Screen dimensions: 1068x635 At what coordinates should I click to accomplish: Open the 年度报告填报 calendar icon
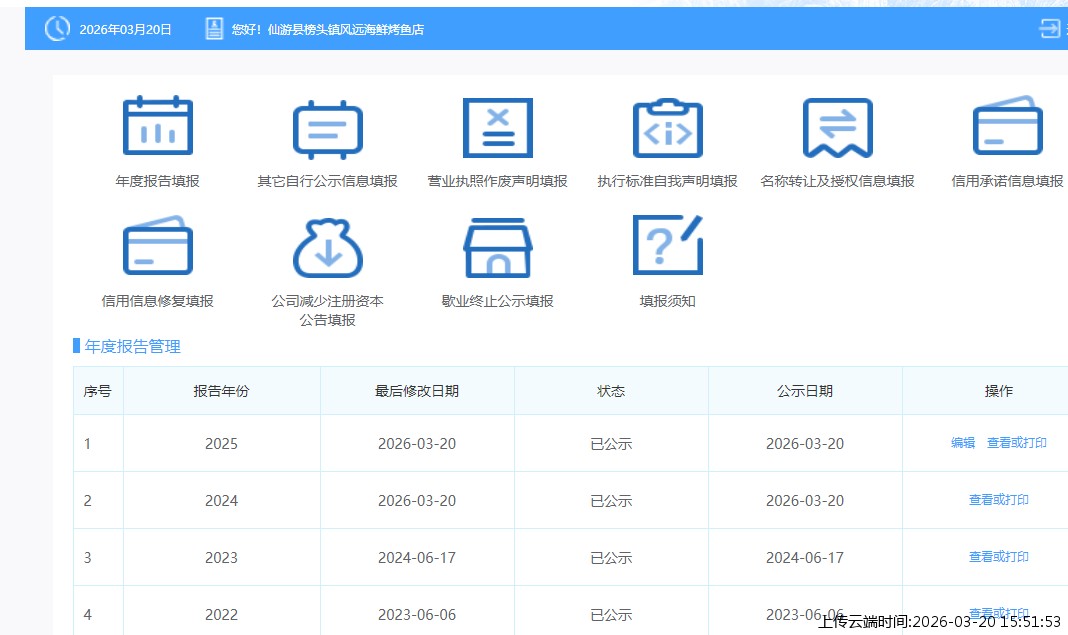click(157, 127)
